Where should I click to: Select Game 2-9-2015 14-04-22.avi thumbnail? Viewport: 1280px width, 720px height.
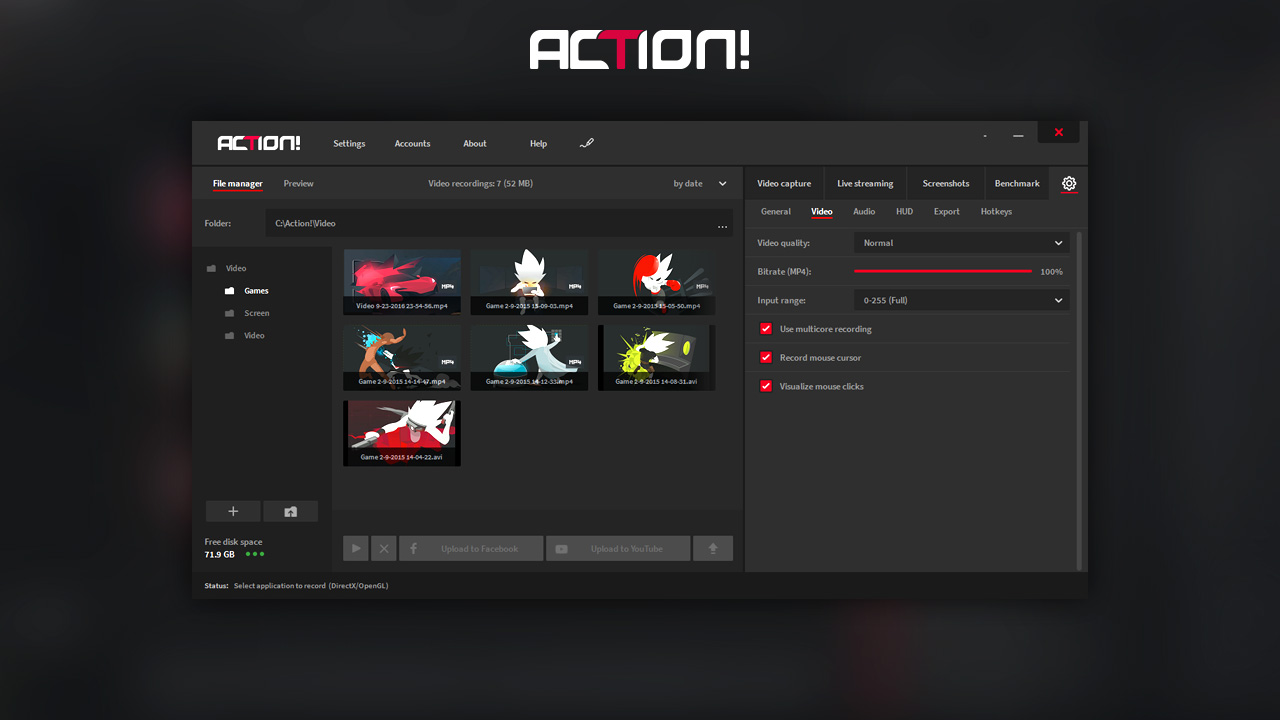point(402,433)
